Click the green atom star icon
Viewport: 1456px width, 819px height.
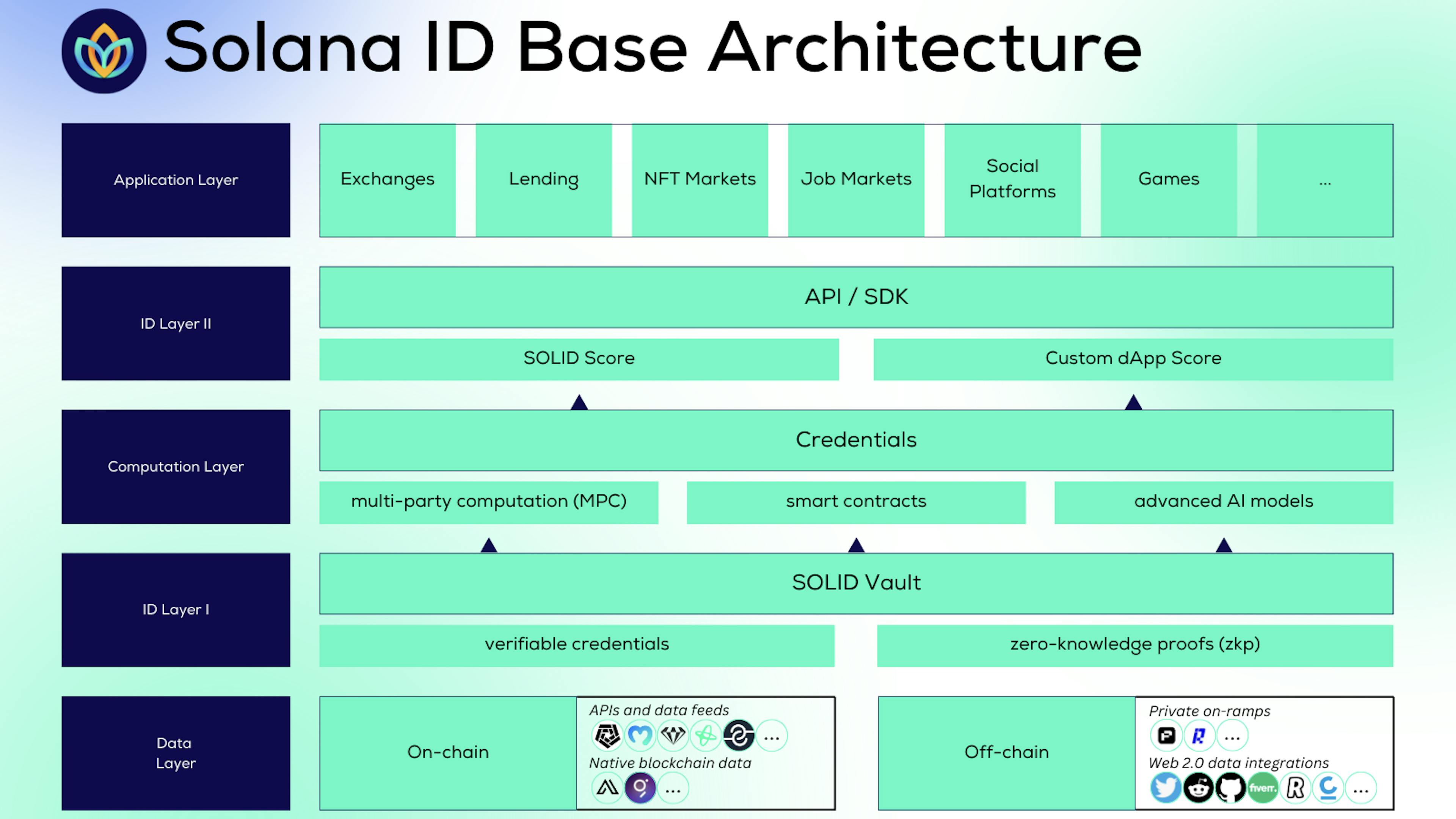705,735
